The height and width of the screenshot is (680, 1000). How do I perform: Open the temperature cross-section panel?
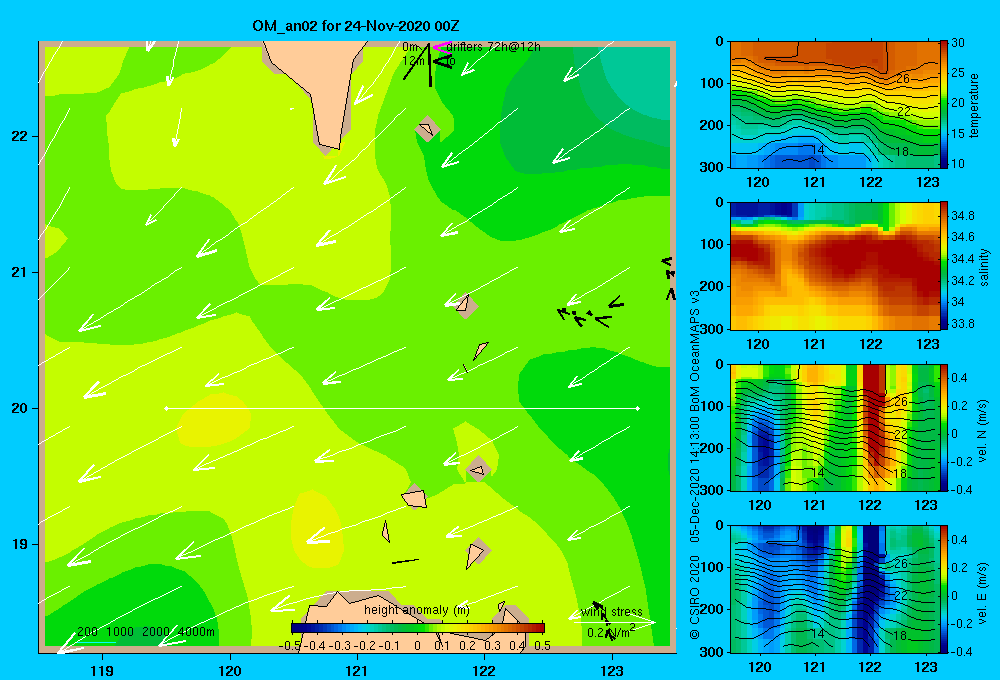(x=834, y=105)
